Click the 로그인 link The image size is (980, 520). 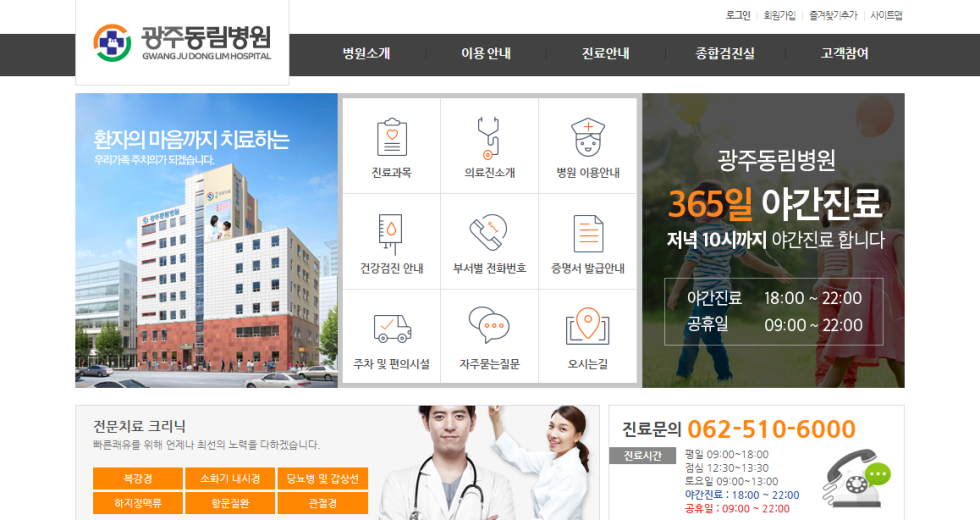[738, 15]
